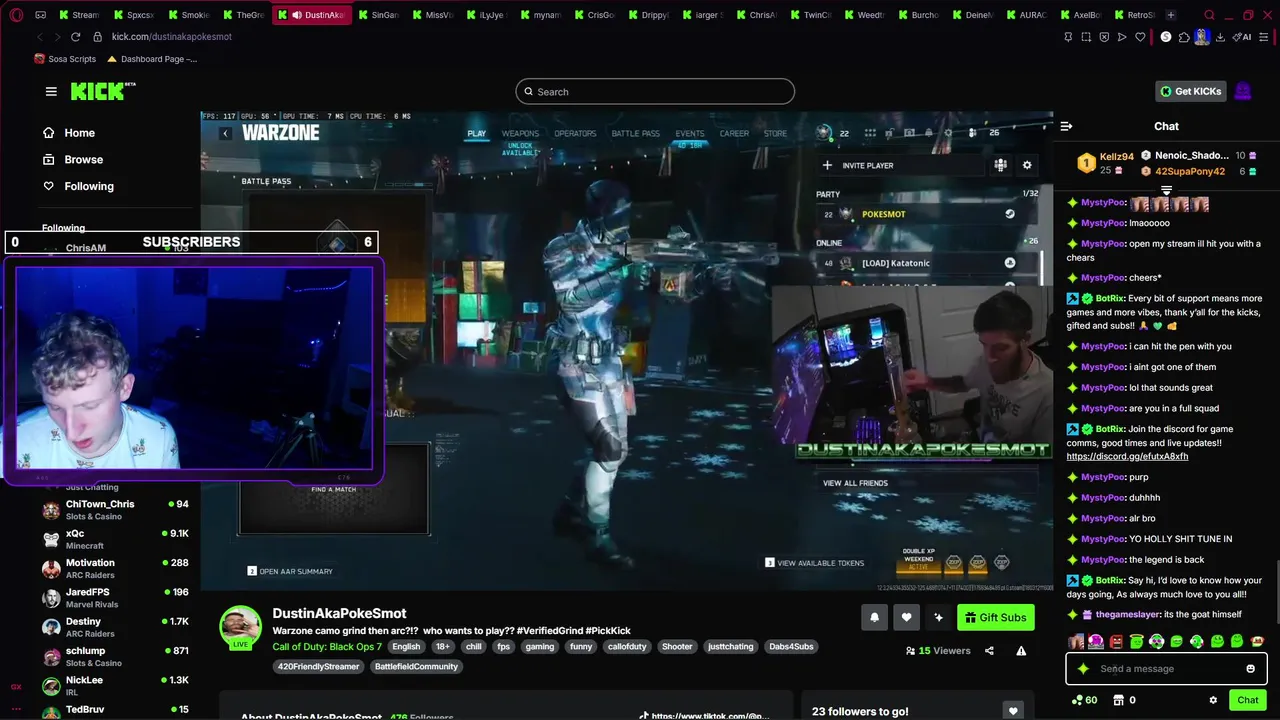Open ChiTown_Chris channel in sidebar
Screen dimensions: 1280x720
point(115,510)
